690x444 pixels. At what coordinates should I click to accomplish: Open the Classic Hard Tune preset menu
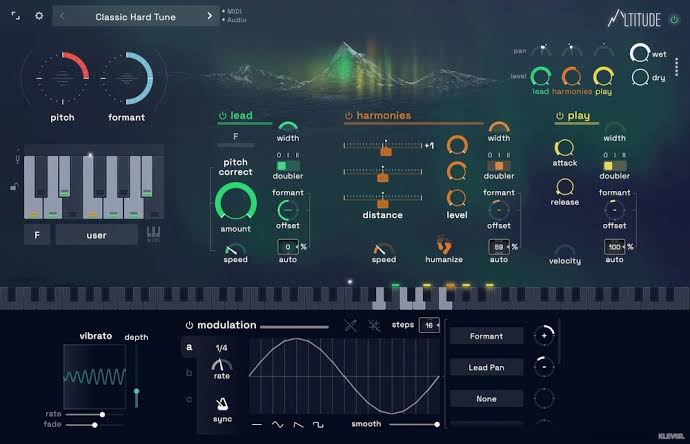point(136,17)
